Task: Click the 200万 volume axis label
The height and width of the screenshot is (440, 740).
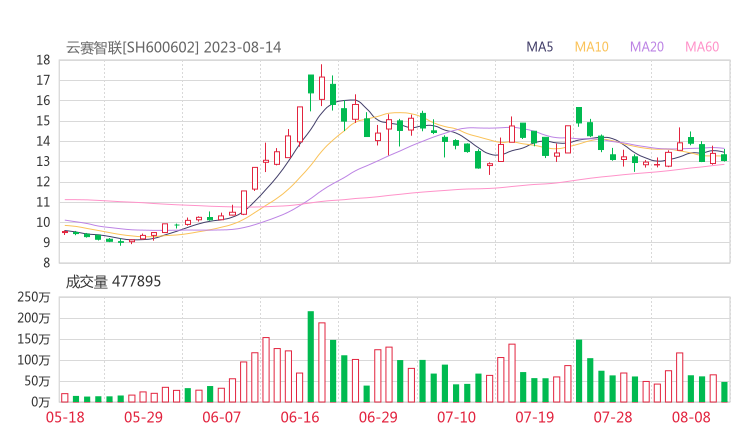Action: pyautogui.click(x=34, y=319)
